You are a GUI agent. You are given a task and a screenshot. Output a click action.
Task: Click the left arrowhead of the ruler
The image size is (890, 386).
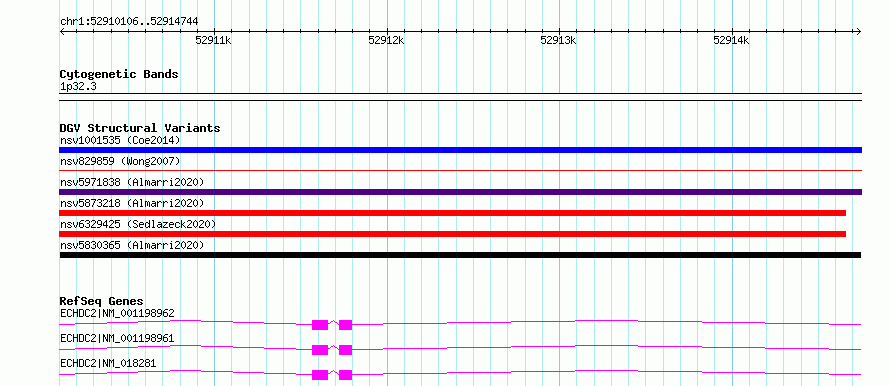(x=62, y=32)
